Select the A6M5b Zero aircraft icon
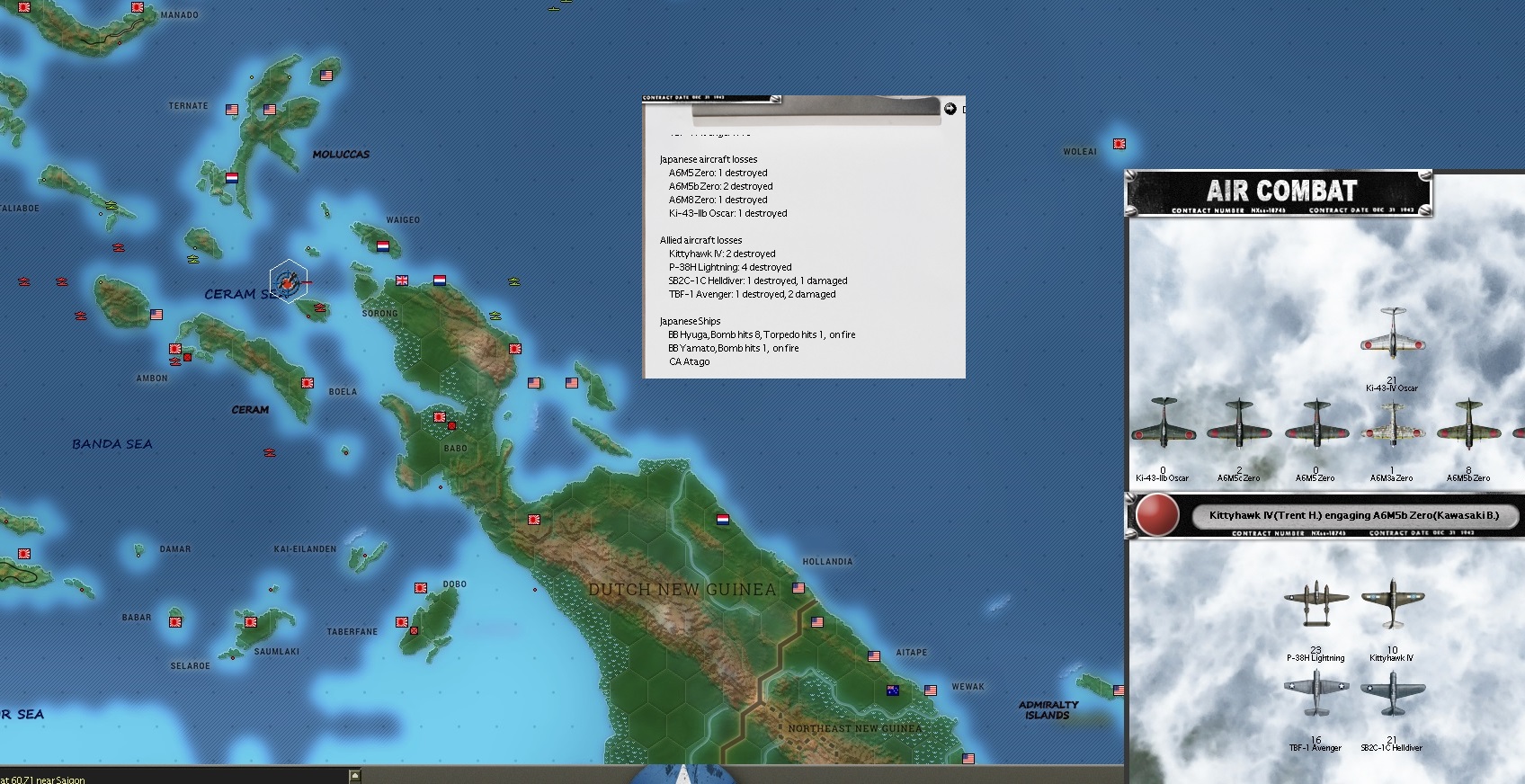 pyautogui.click(x=1467, y=423)
